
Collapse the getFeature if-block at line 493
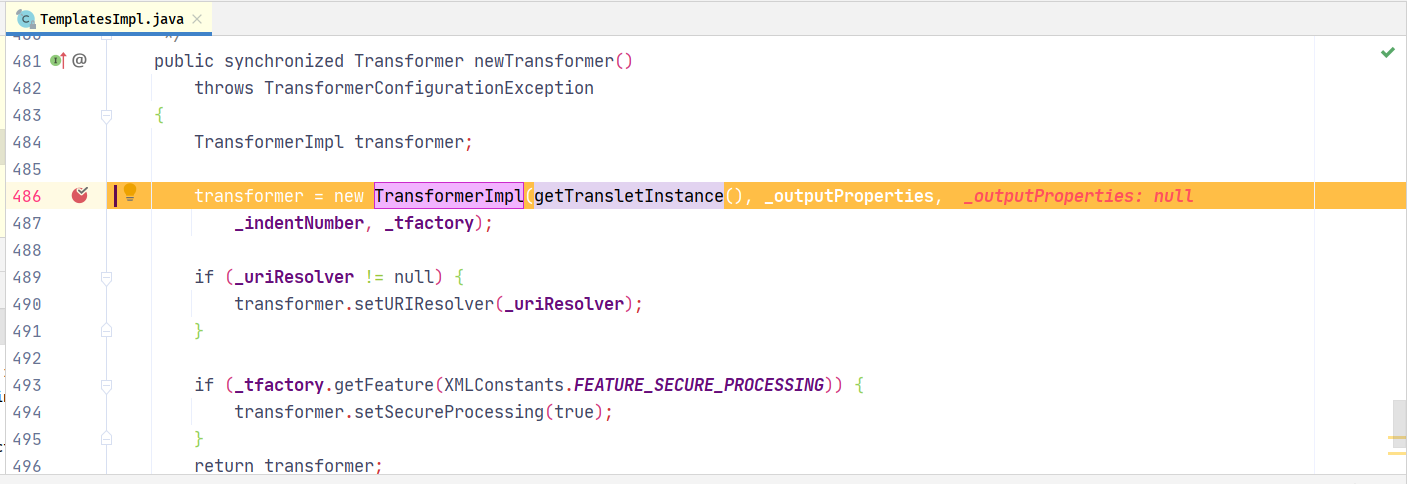click(107, 385)
